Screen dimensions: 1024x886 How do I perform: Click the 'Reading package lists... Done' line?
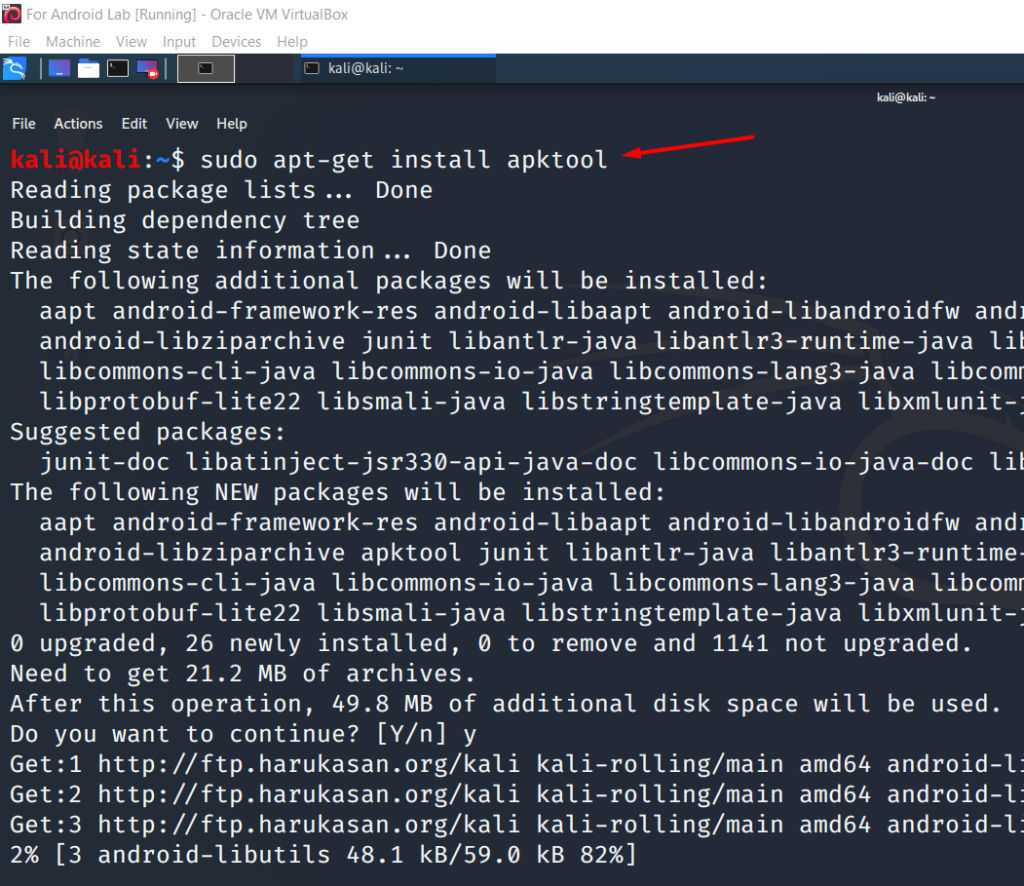click(221, 190)
